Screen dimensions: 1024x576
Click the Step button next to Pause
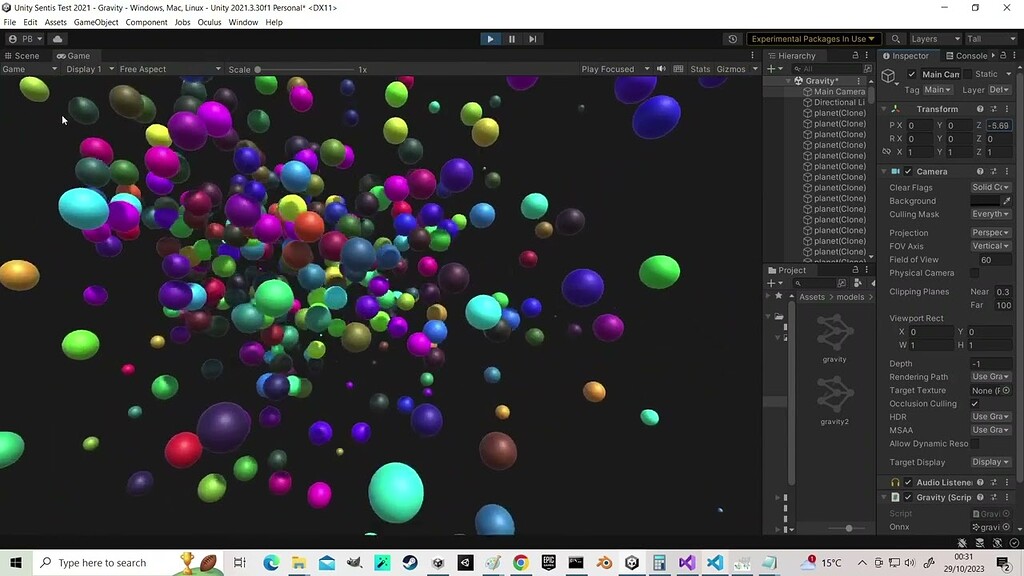pyautogui.click(x=533, y=38)
